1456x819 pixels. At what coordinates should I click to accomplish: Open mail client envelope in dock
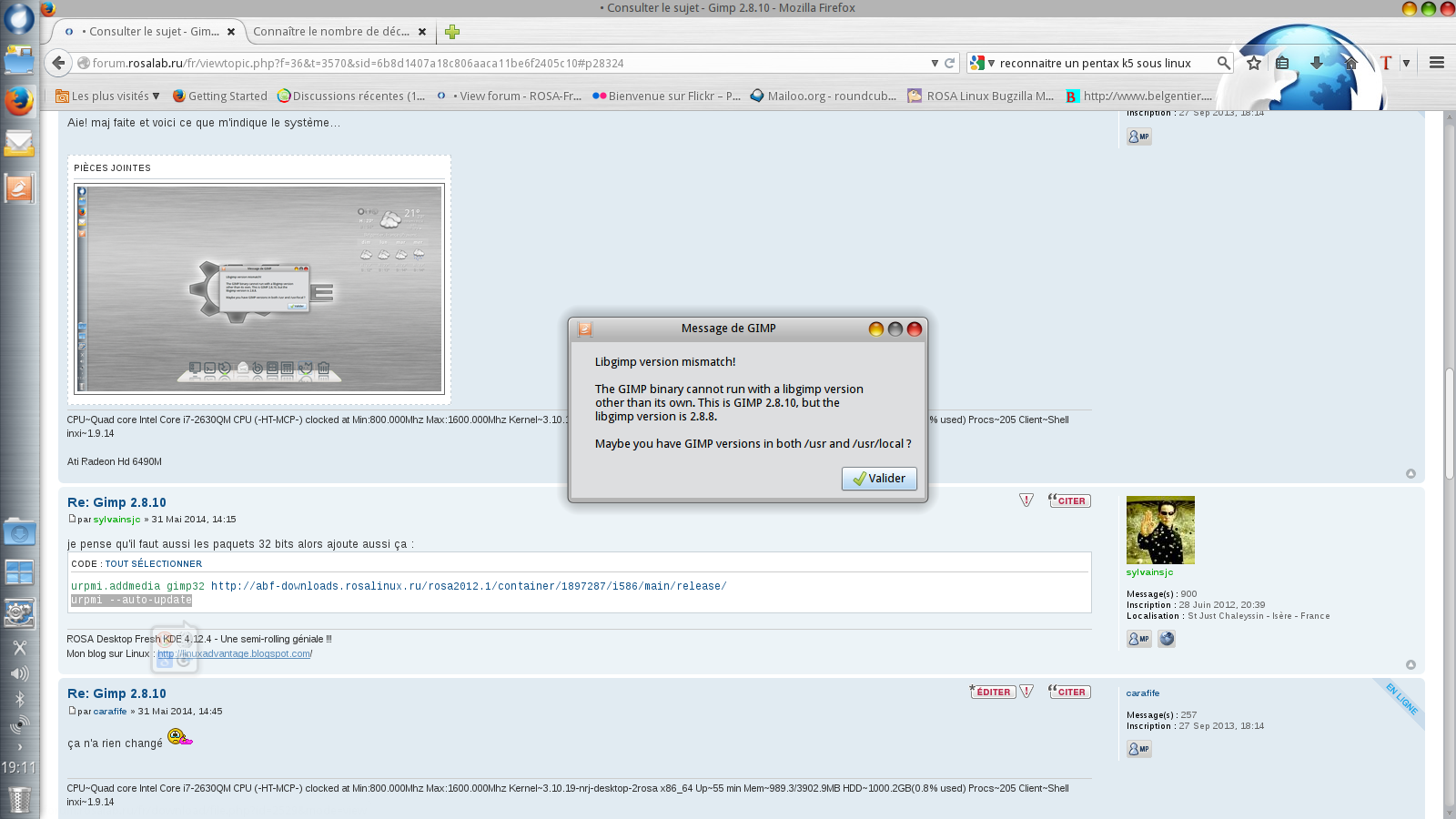point(19,144)
